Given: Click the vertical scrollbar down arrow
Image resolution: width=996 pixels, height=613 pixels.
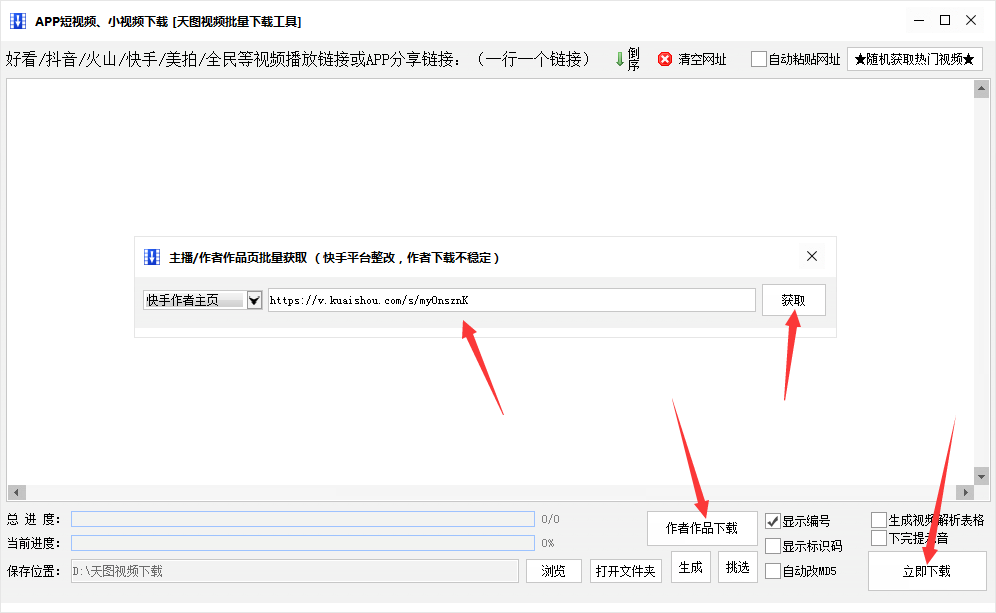Looking at the screenshot, I should coord(981,476).
